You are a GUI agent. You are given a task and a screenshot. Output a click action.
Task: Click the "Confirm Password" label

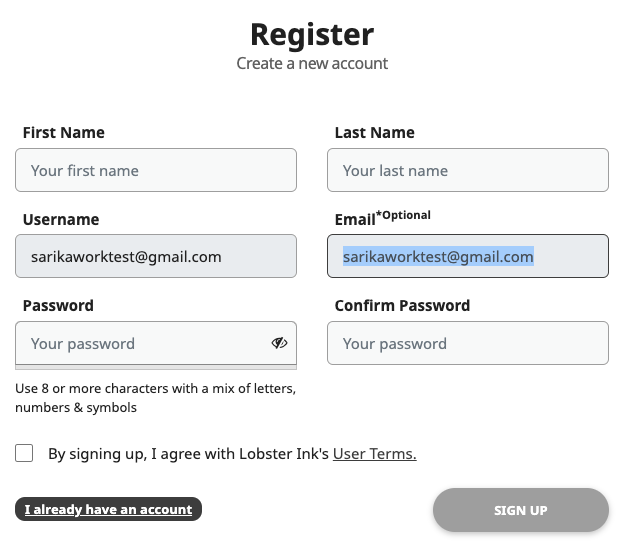403,305
